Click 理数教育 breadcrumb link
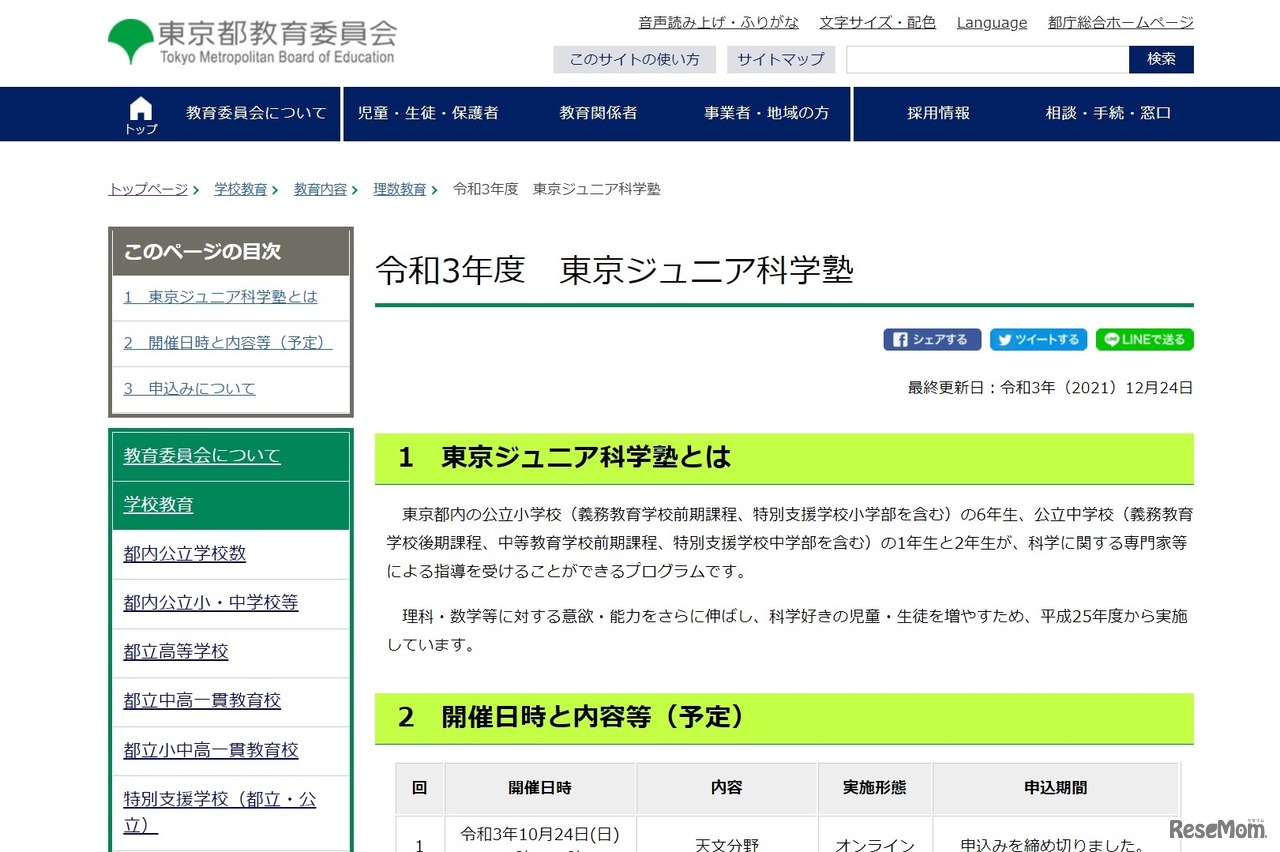Viewport: 1280px width, 852px height. pos(400,189)
